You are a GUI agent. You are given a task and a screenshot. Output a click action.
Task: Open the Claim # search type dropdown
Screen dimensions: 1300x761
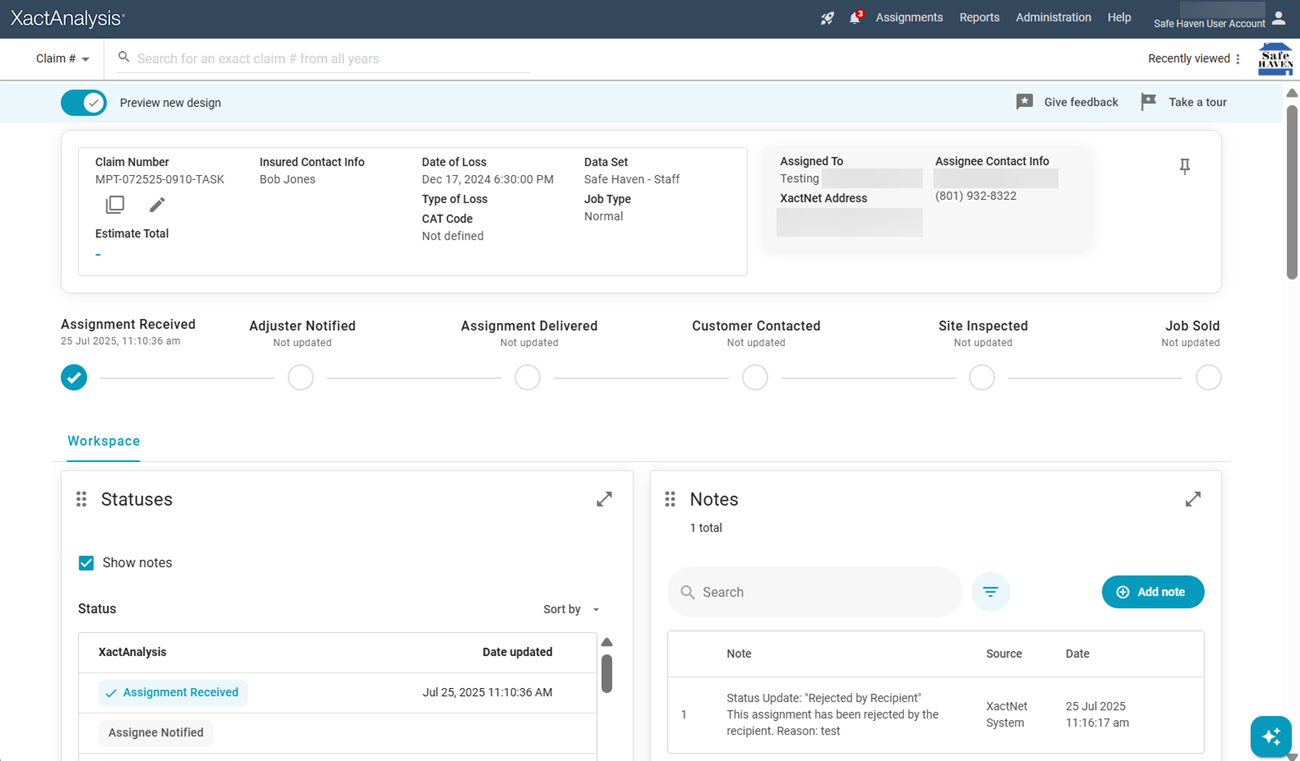click(63, 59)
